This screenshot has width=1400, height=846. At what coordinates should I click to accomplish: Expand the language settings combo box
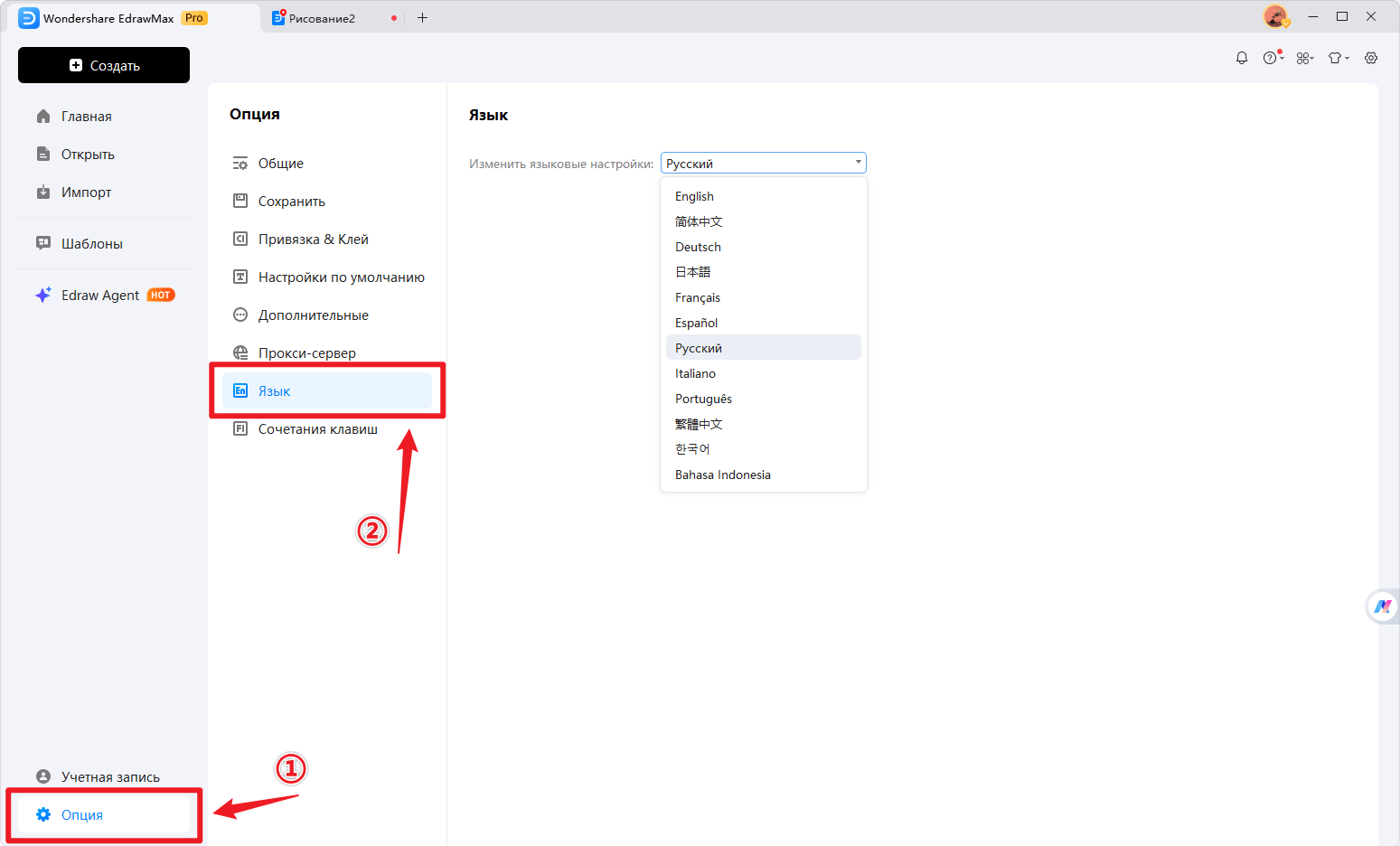[x=763, y=163]
